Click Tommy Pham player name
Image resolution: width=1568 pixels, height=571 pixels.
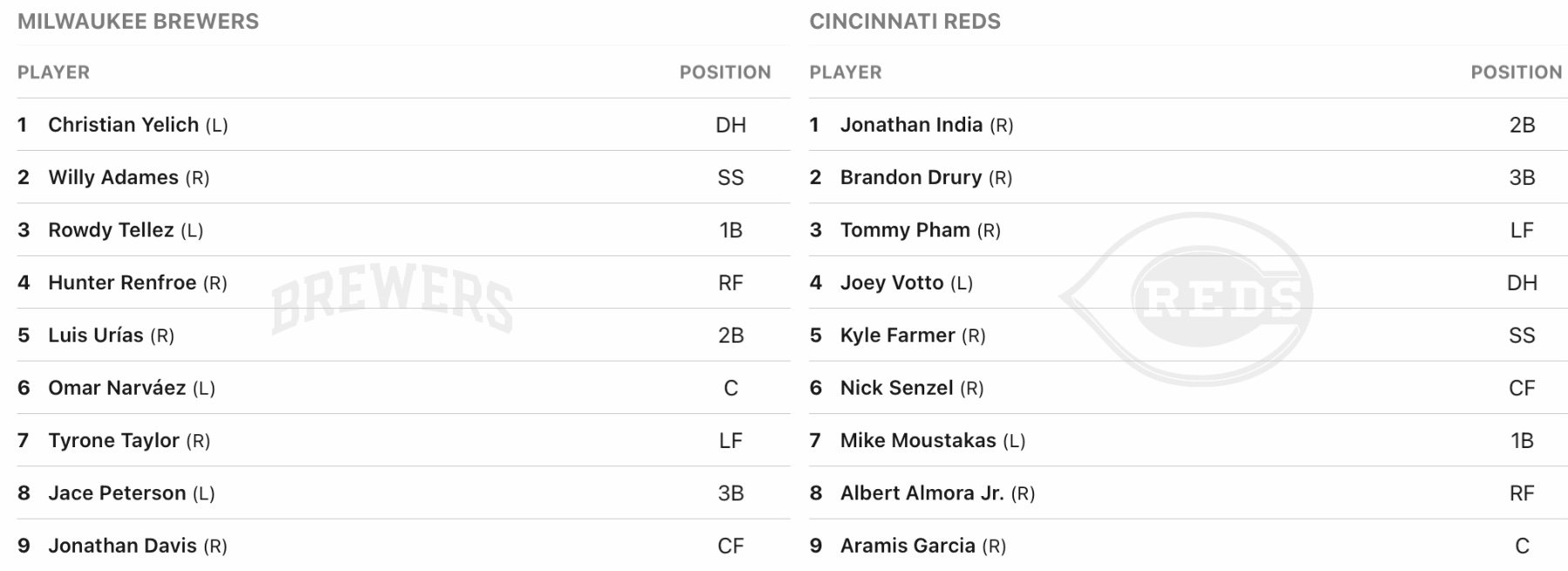click(x=905, y=230)
